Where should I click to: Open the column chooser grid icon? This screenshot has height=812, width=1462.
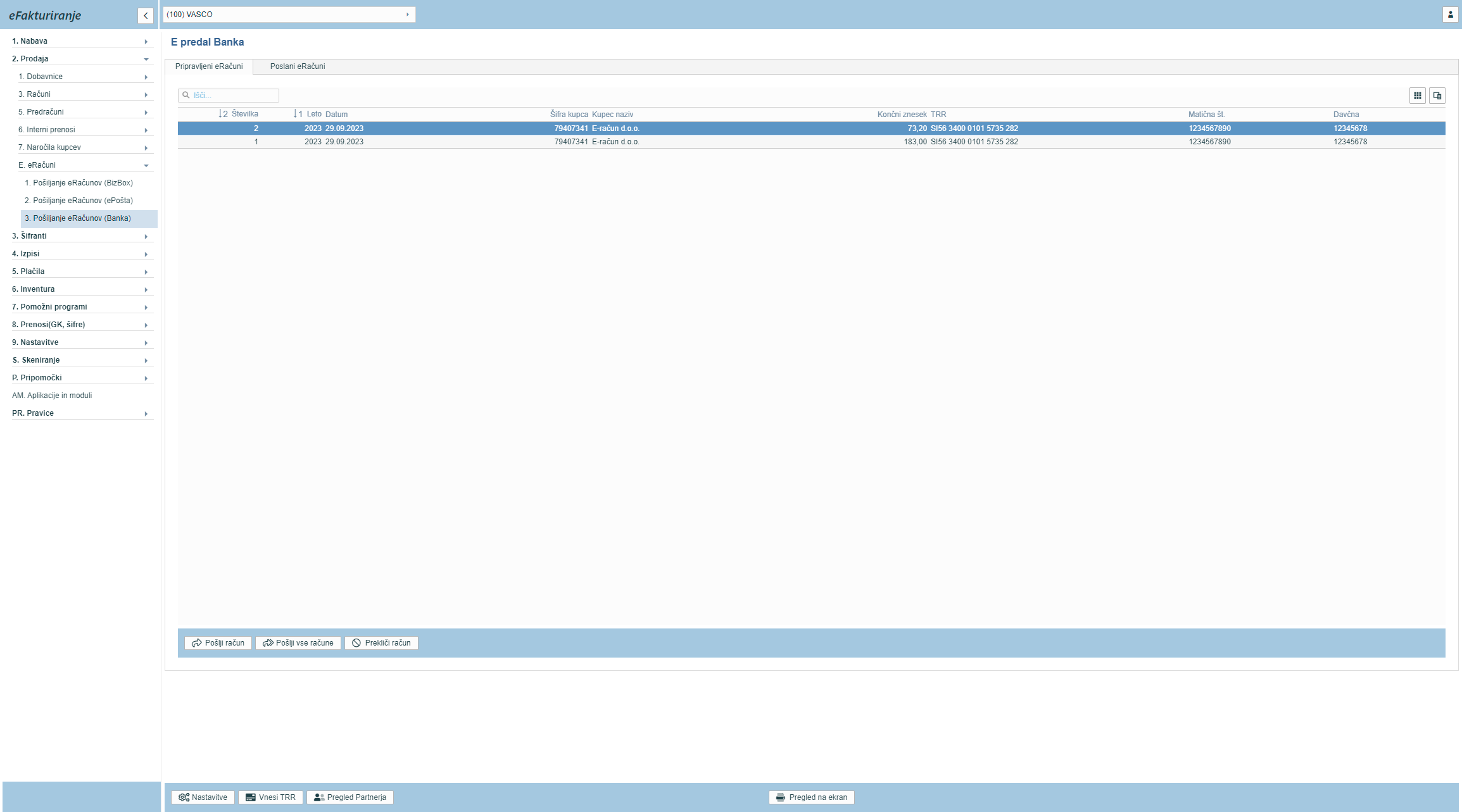point(1418,96)
